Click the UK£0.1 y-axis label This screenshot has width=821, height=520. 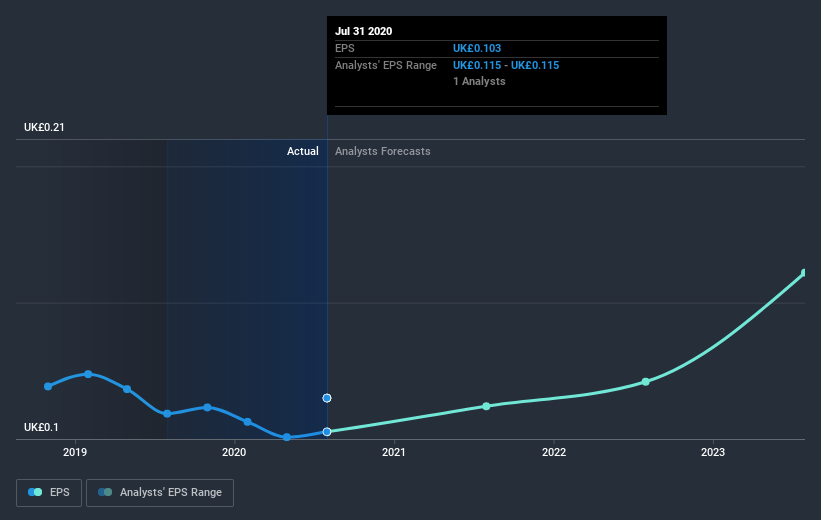(x=41, y=427)
